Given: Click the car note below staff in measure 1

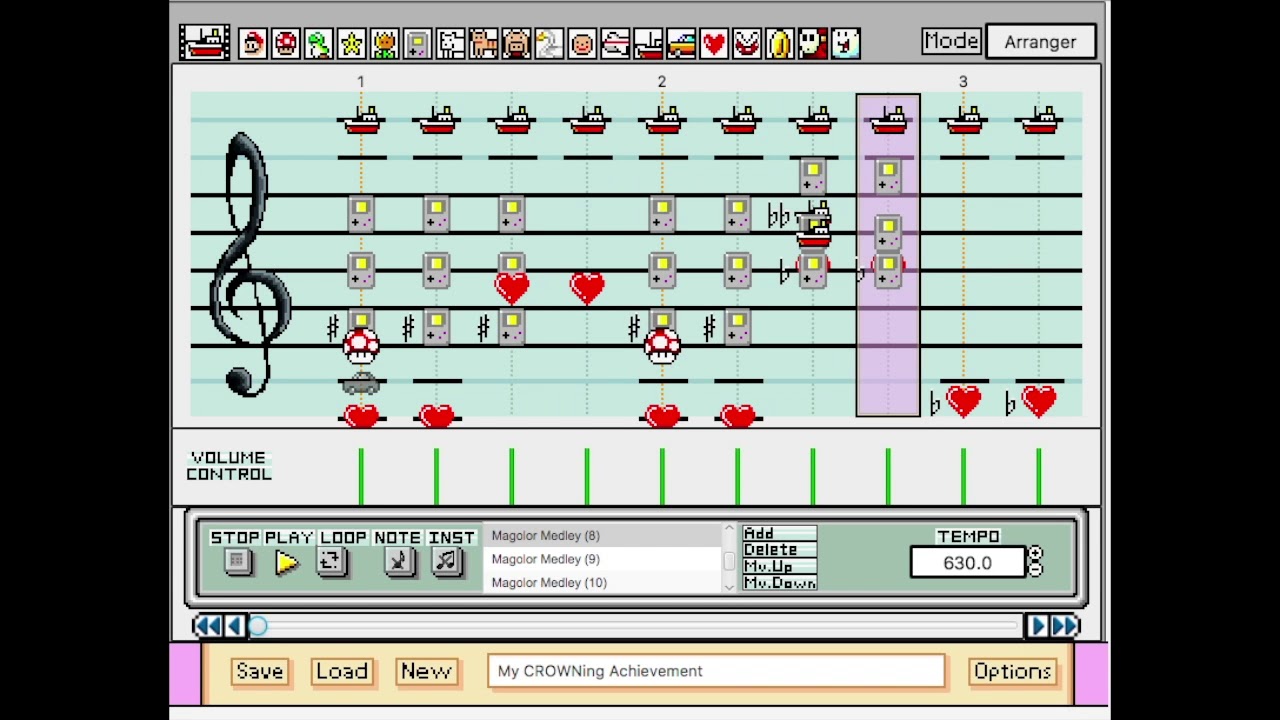Looking at the screenshot, I should point(361,383).
